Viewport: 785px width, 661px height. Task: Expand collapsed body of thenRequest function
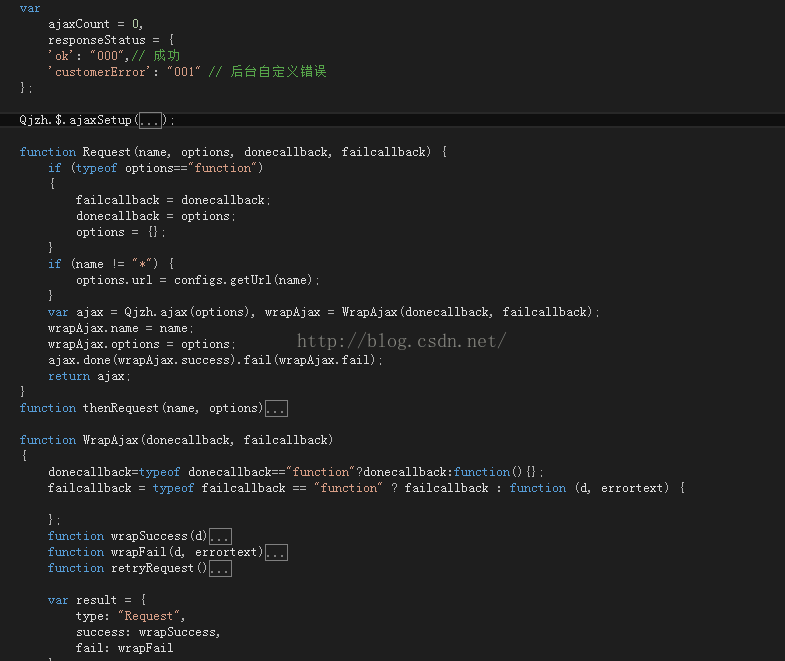click(276, 409)
